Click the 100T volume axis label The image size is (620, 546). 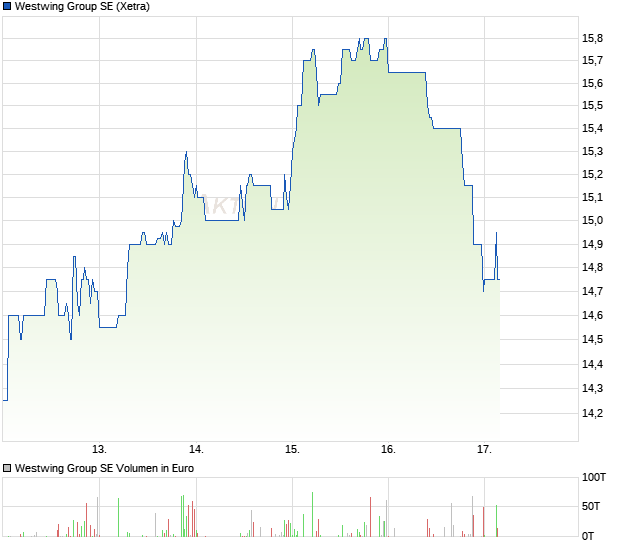[594, 477]
